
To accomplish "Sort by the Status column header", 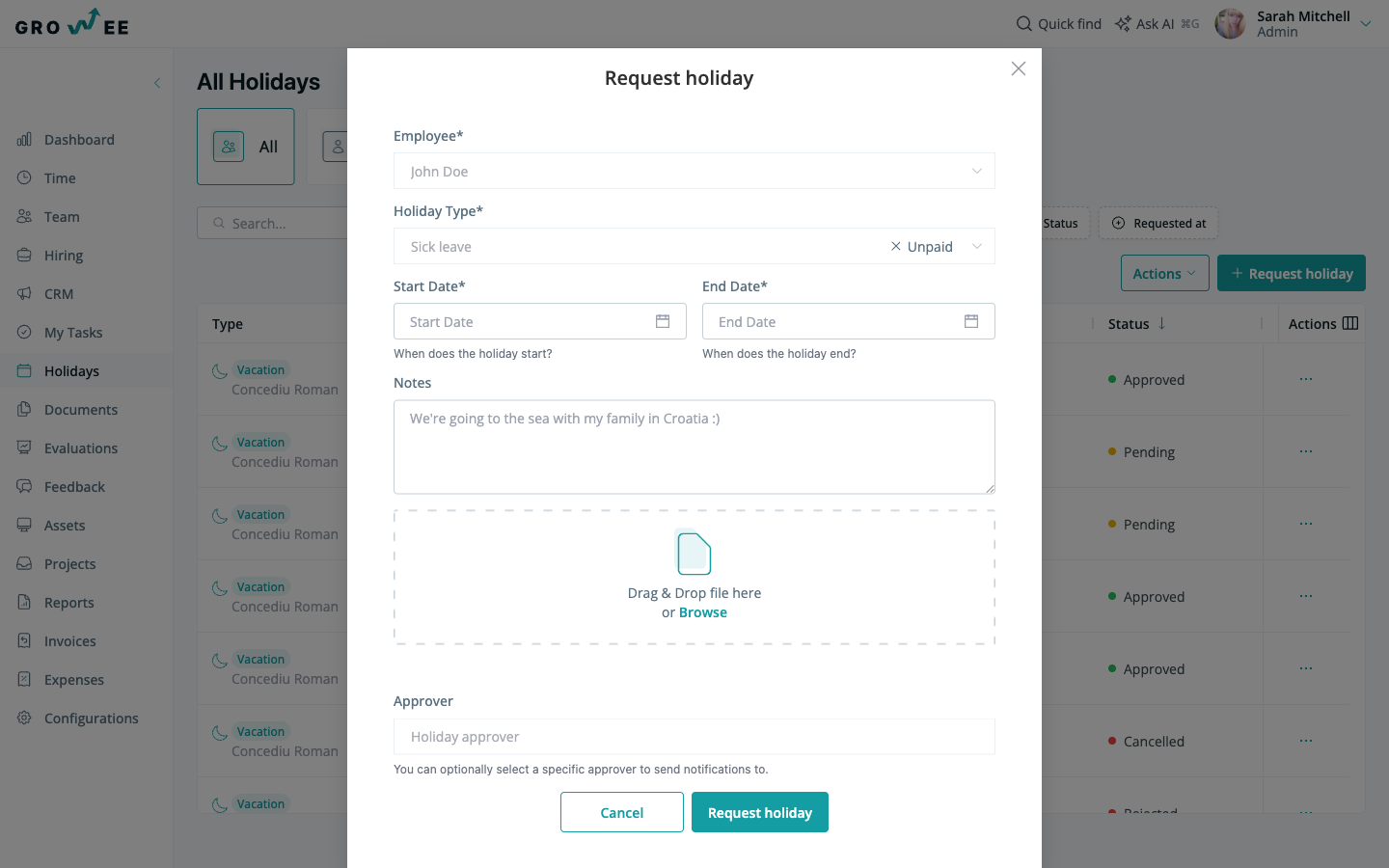I will click(1137, 324).
